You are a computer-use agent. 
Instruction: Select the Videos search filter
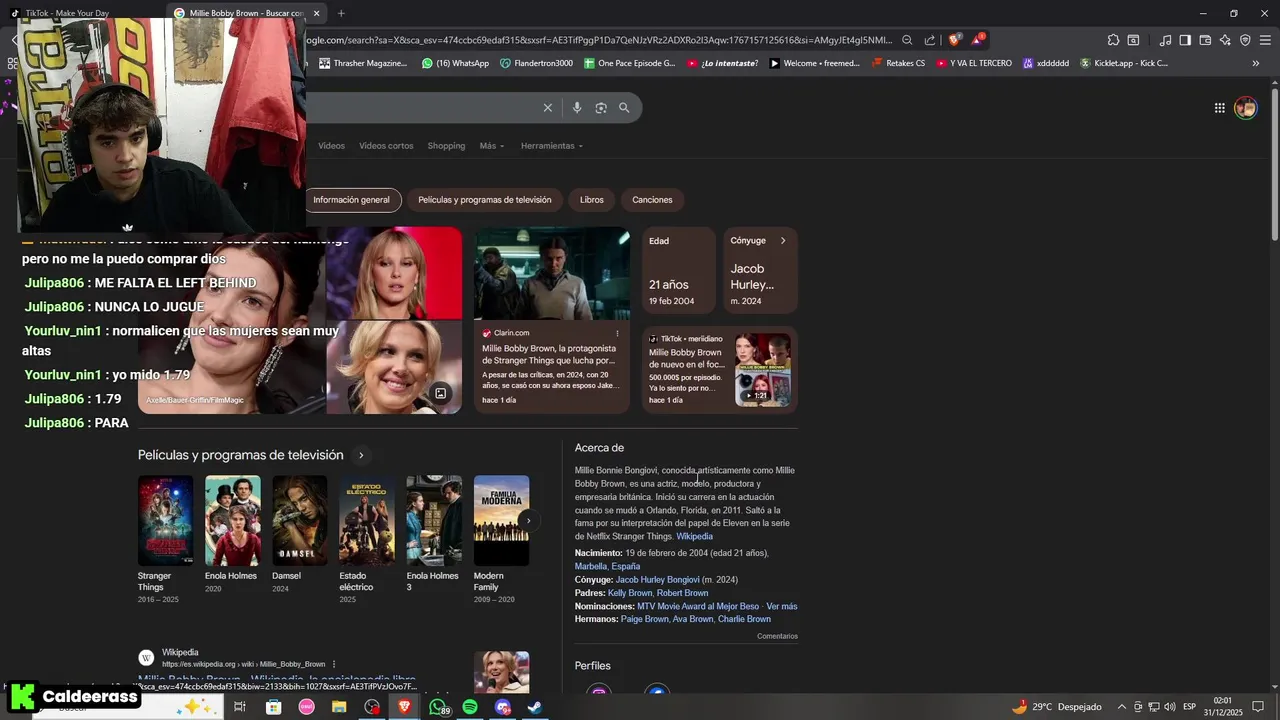[331, 146]
